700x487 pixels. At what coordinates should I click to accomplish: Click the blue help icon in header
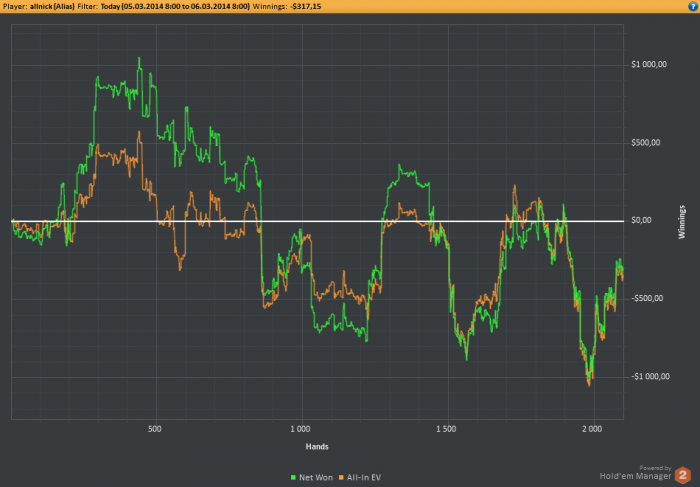(x=692, y=6)
